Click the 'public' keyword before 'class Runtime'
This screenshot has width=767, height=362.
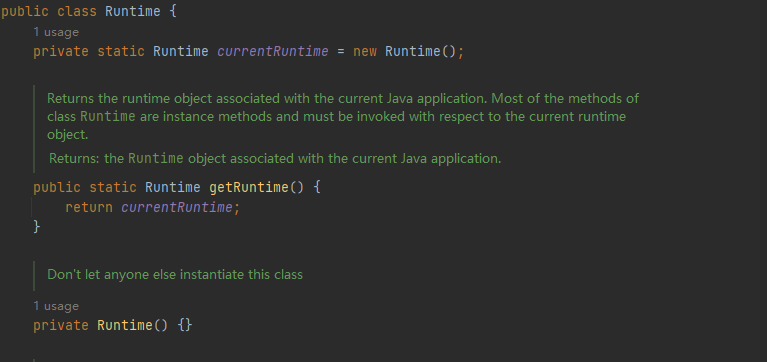click(25, 11)
